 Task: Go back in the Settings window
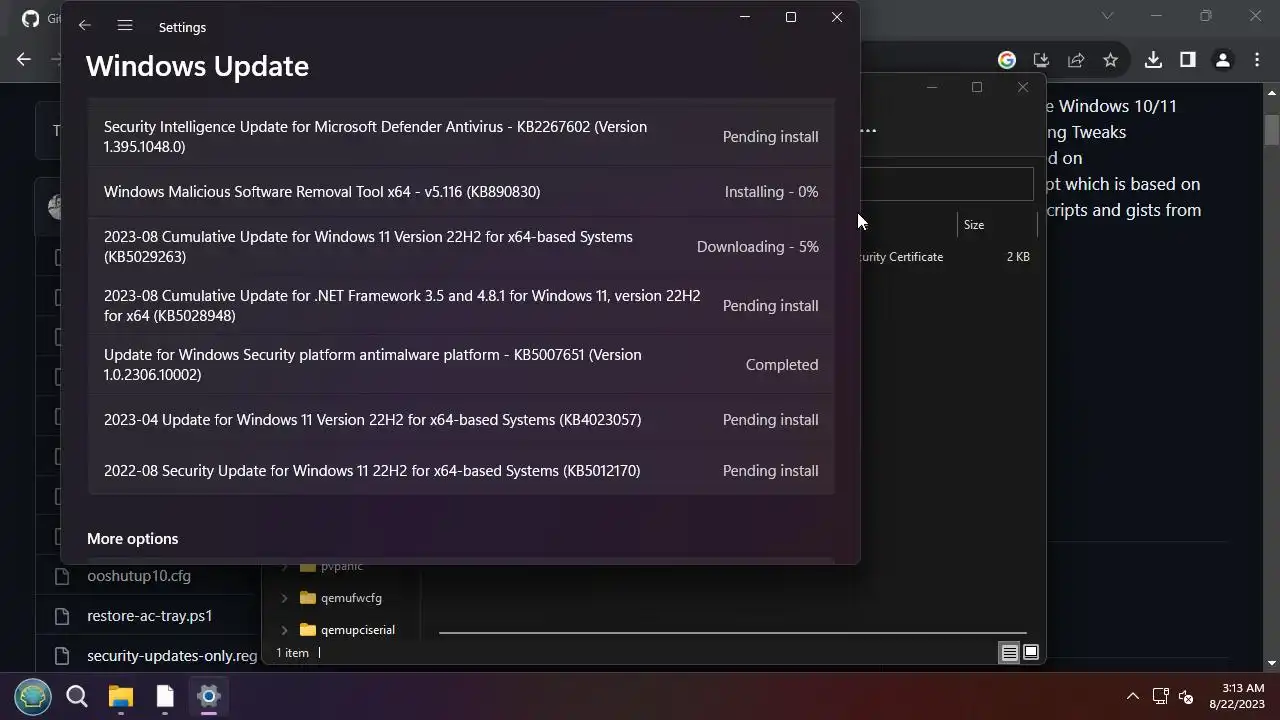(x=85, y=26)
